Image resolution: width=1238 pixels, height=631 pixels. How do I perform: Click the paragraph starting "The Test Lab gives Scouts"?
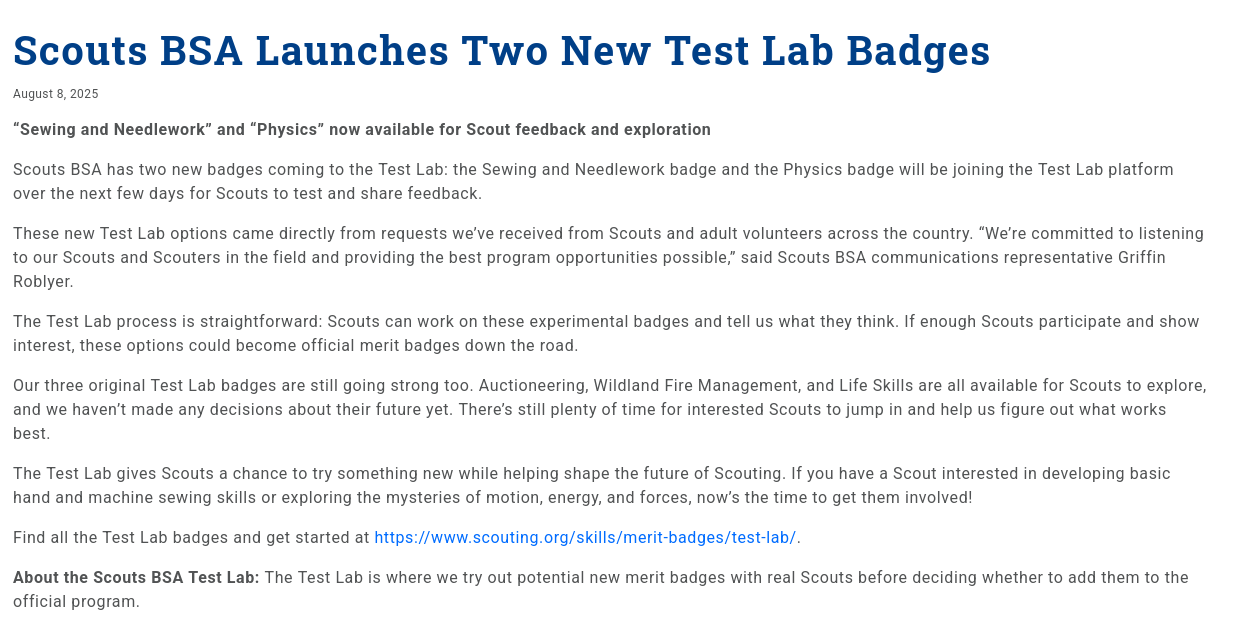tap(590, 485)
